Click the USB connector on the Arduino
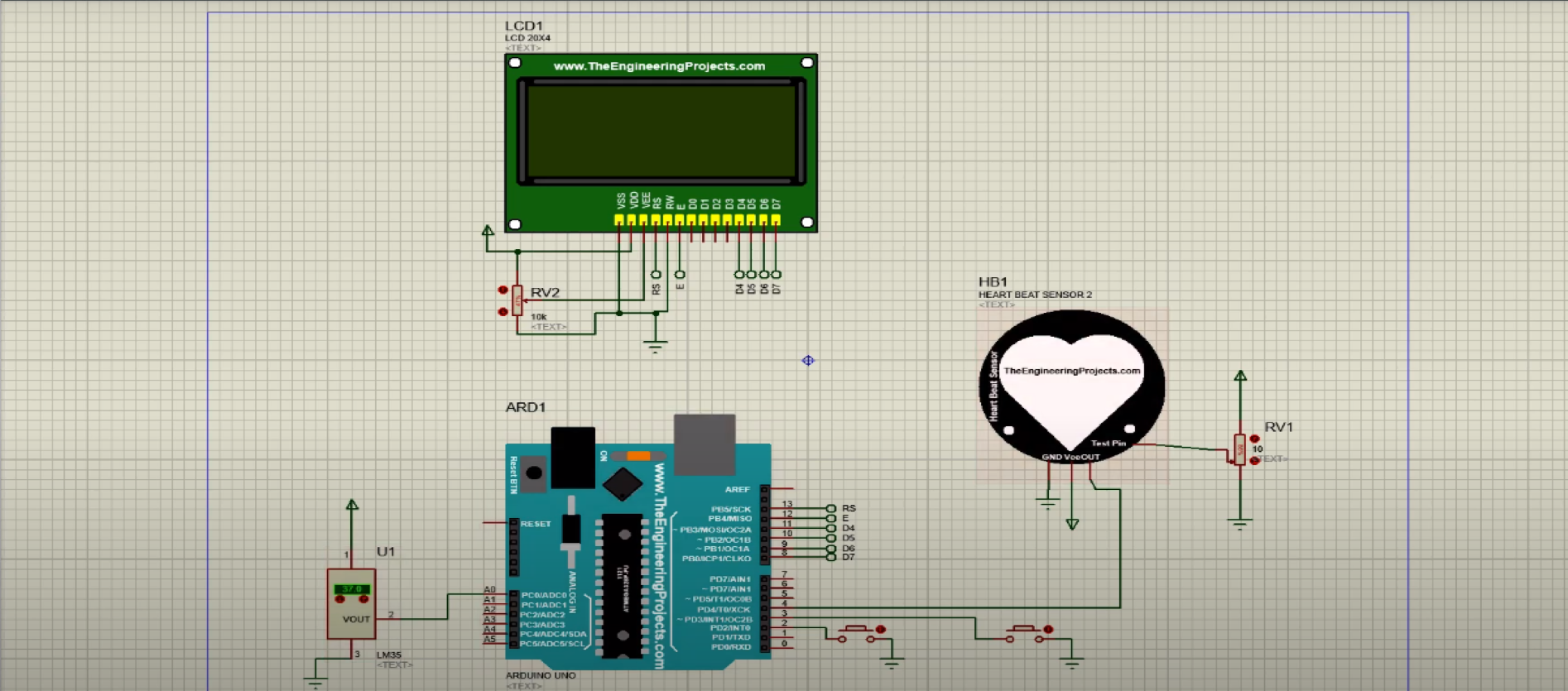 [x=705, y=445]
